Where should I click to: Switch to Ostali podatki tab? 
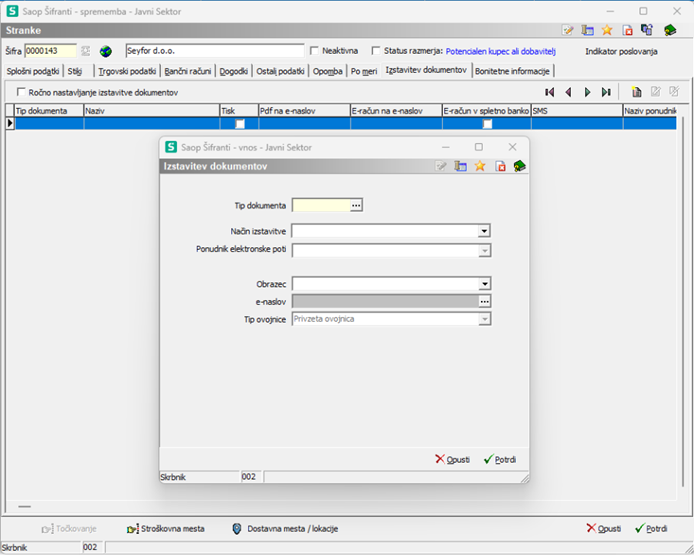pyautogui.click(x=280, y=71)
